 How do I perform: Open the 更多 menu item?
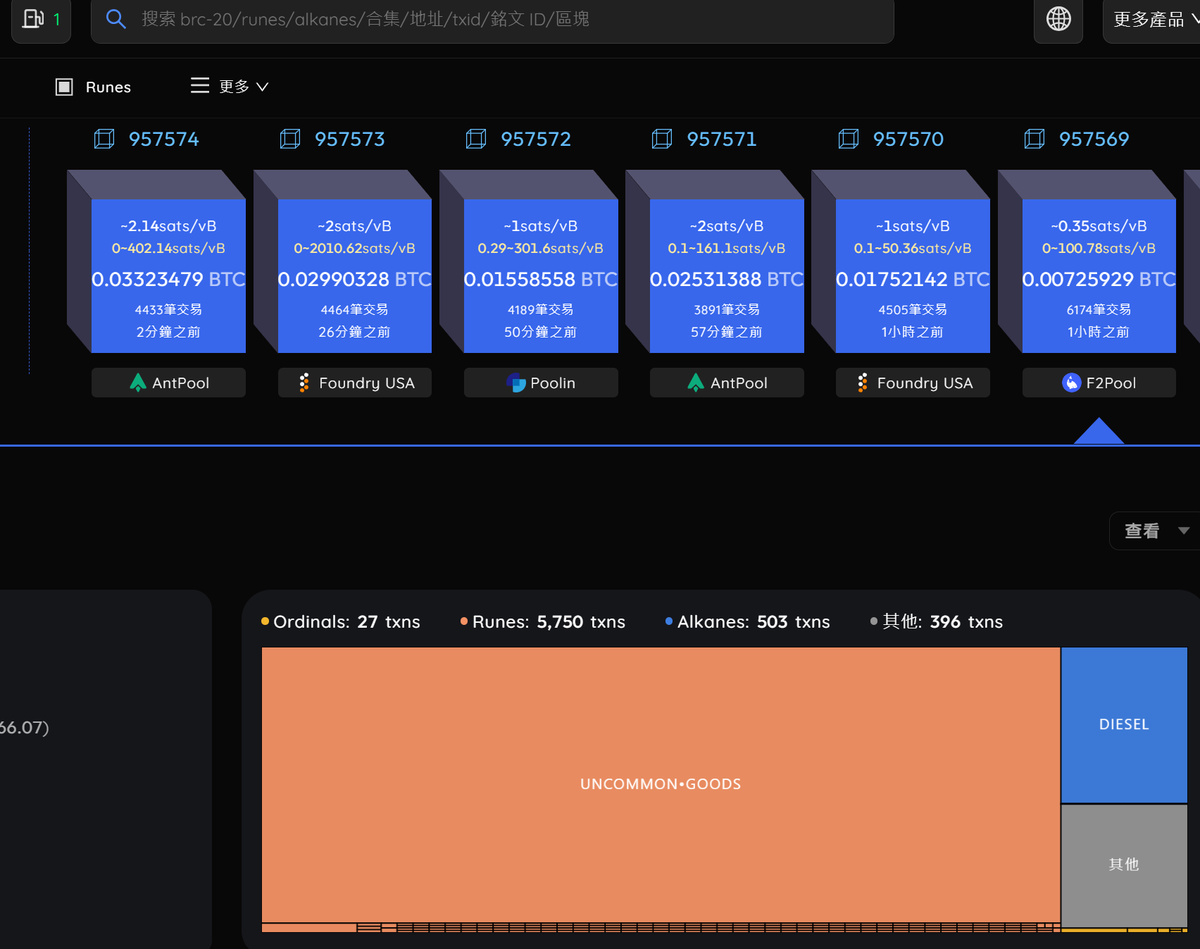[x=230, y=87]
